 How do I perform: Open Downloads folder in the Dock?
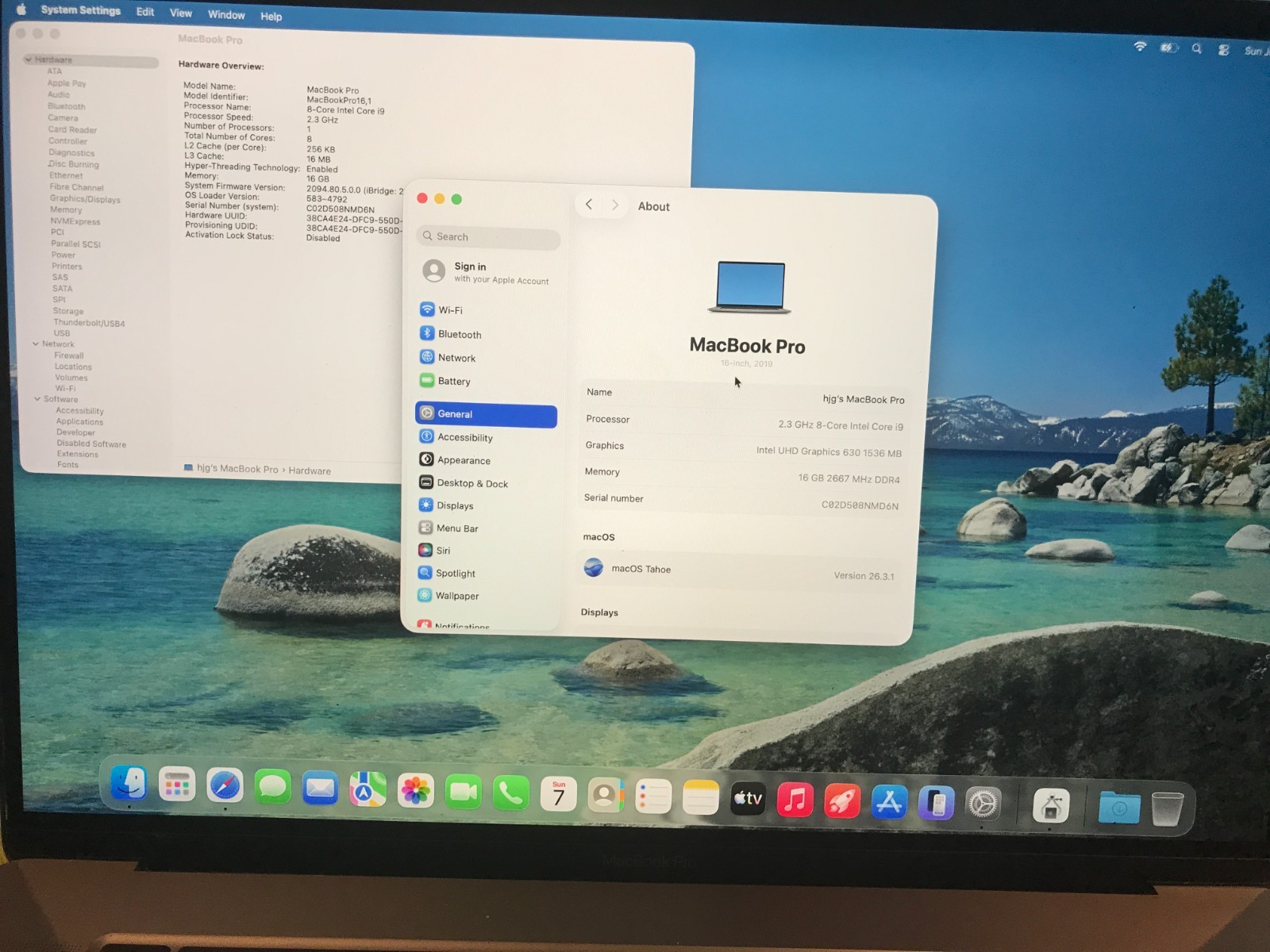coord(1119,808)
